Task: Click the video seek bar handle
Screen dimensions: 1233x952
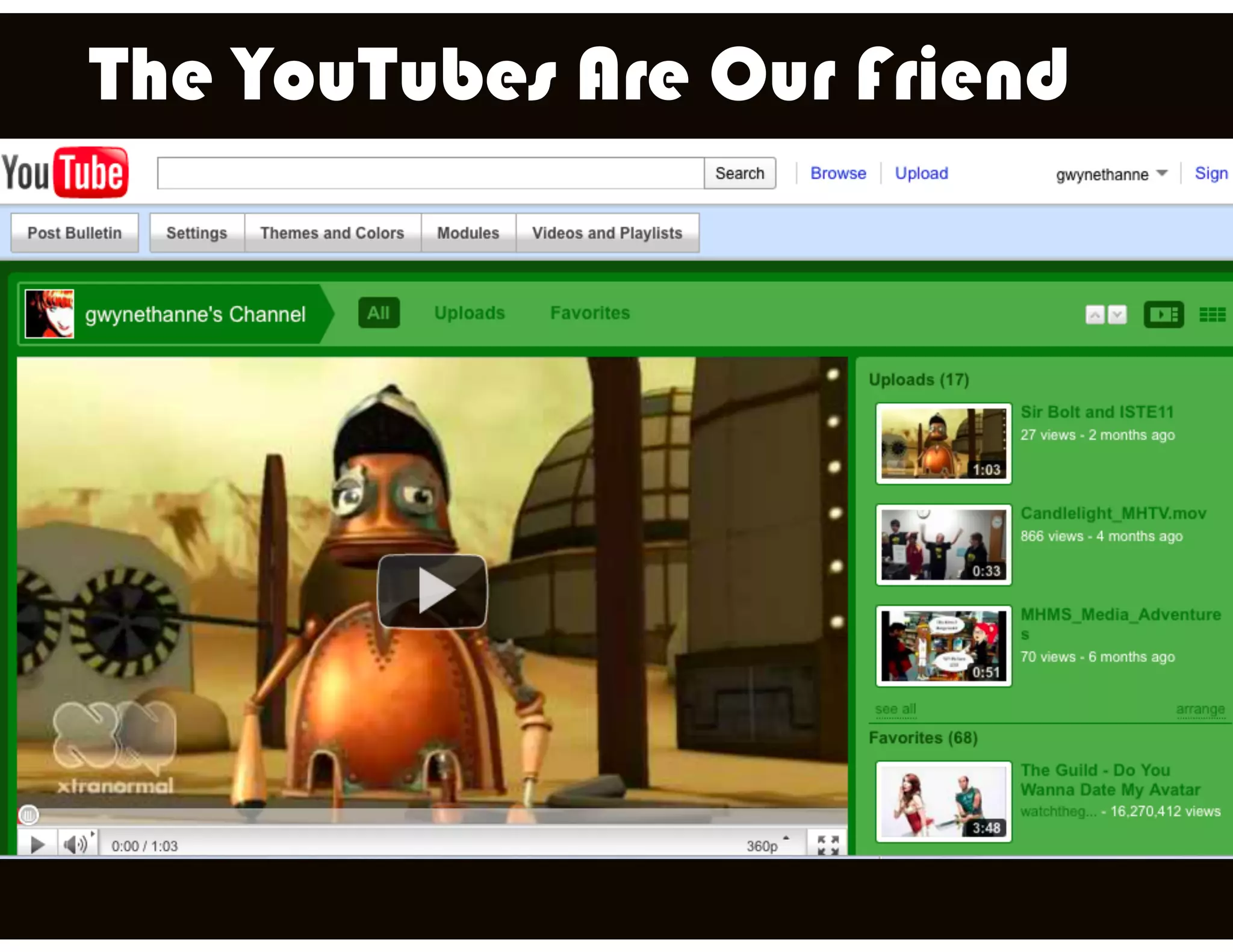Action: pyautogui.click(x=28, y=815)
